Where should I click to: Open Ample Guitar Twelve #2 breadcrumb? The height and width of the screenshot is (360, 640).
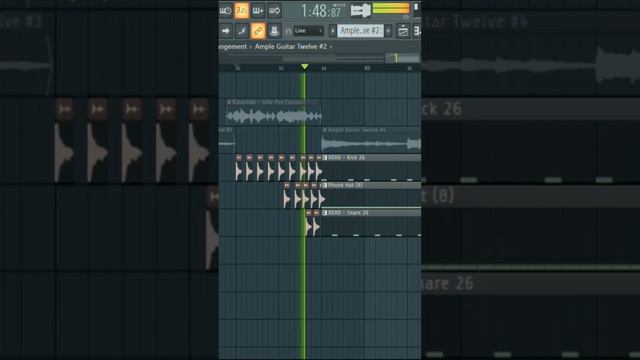(291, 47)
